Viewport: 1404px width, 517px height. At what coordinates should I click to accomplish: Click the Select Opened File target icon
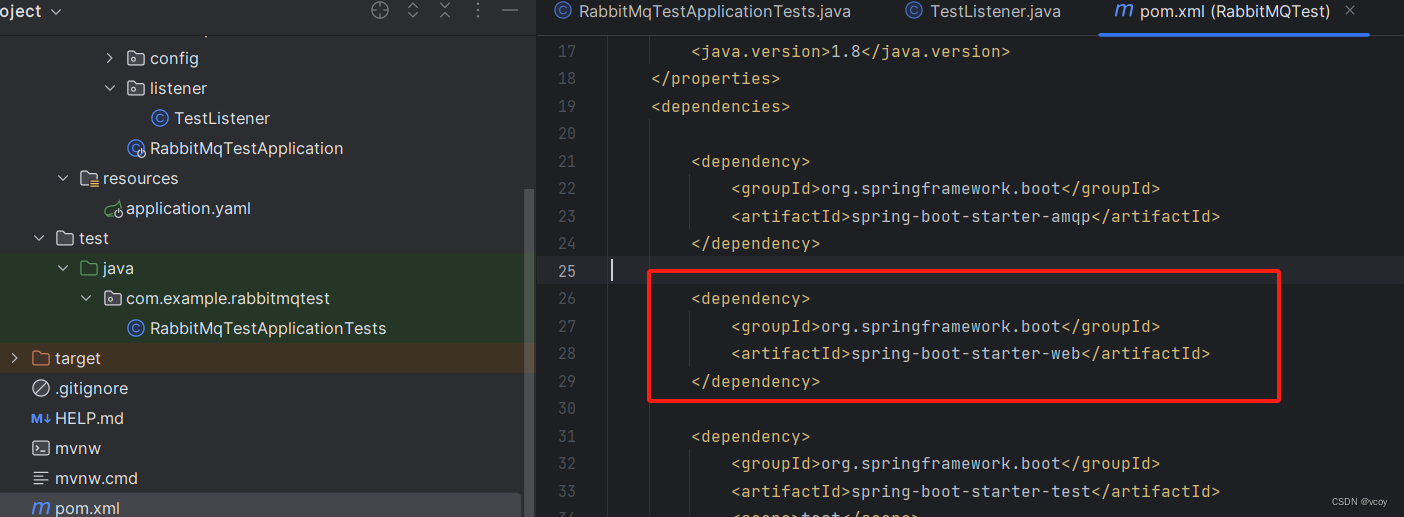pos(380,11)
